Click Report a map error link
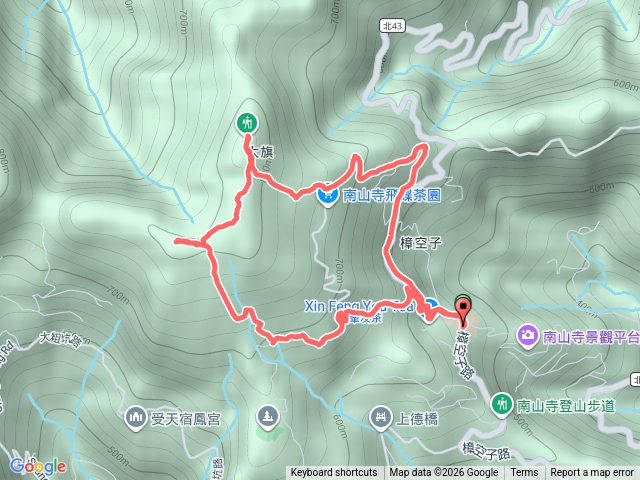Viewport: 640px width, 480px height. [591, 473]
